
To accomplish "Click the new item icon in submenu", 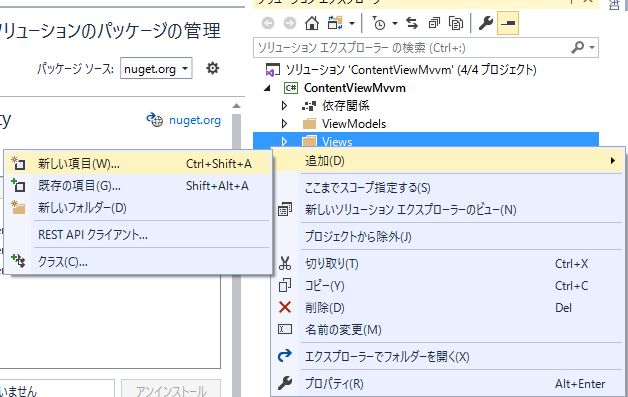I will pyautogui.click(x=18, y=163).
